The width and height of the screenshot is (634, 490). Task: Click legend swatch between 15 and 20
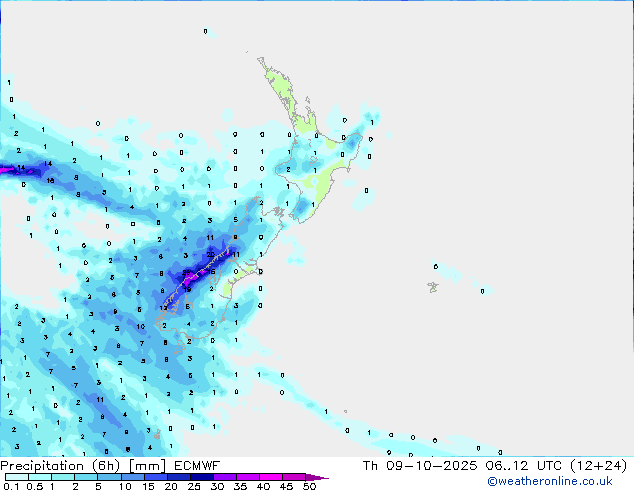click(155, 477)
